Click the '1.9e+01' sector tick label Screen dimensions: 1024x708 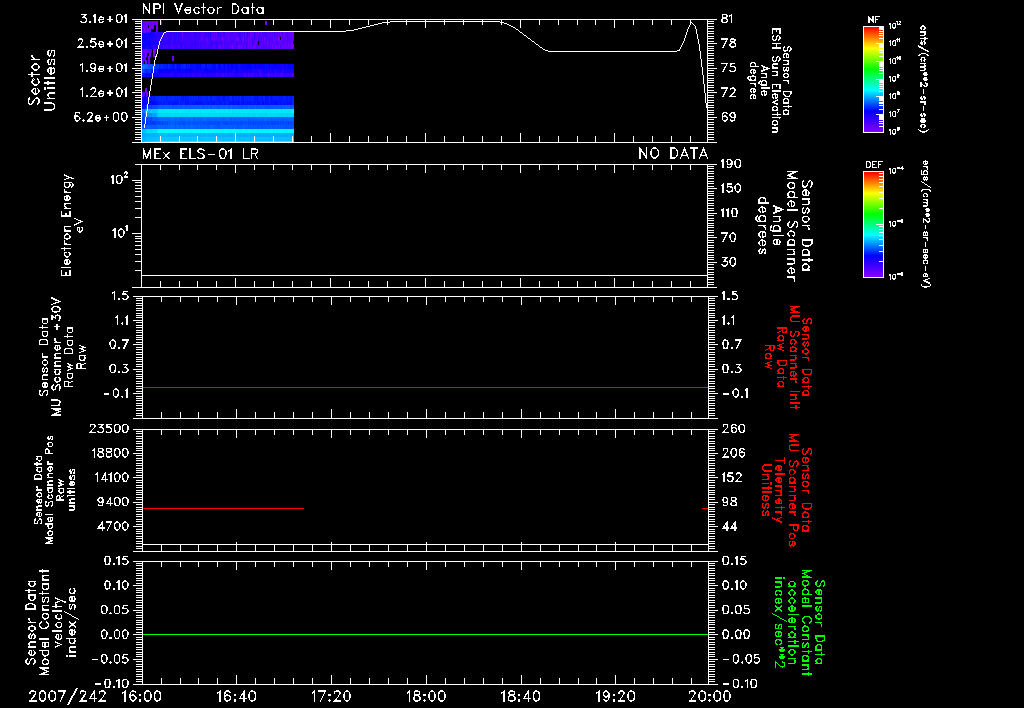(x=104, y=68)
